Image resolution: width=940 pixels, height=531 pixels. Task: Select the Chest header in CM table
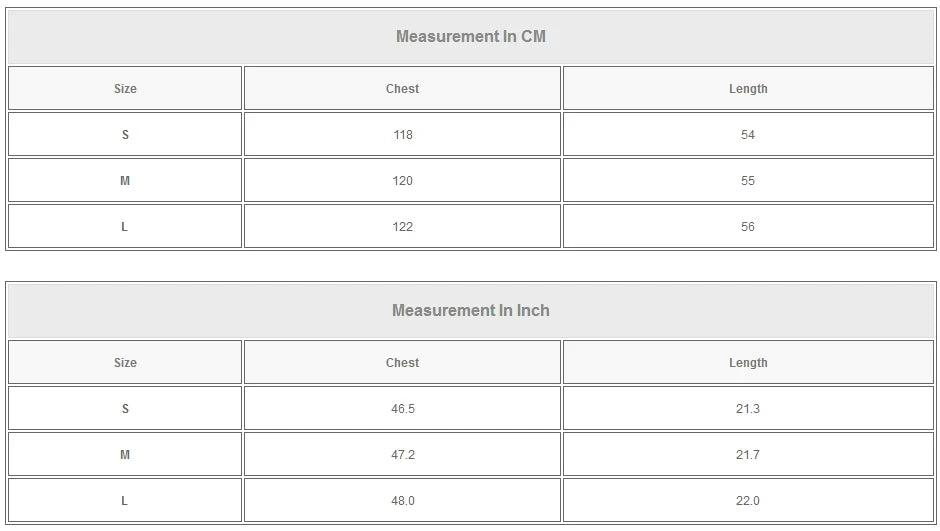(402, 89)
